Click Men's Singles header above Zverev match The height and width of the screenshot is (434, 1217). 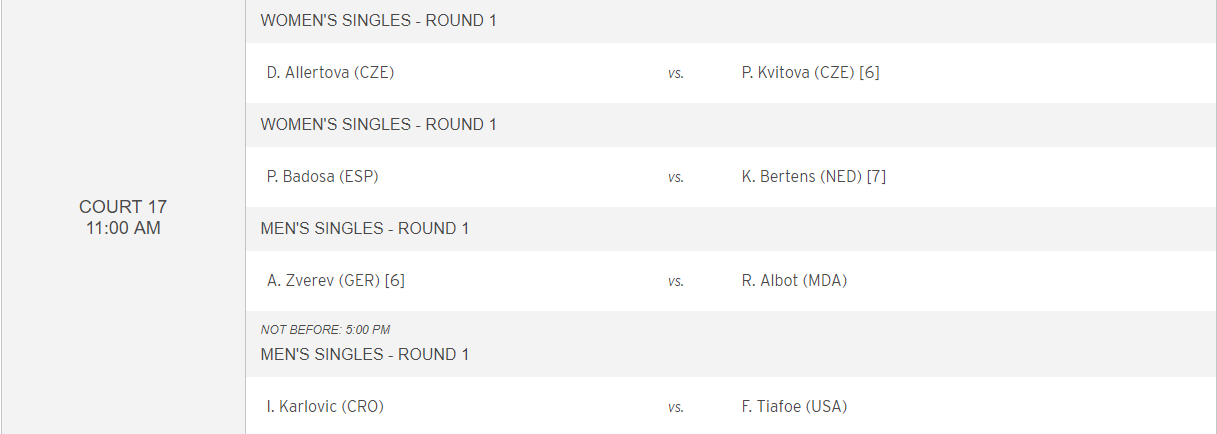(365, 228)
